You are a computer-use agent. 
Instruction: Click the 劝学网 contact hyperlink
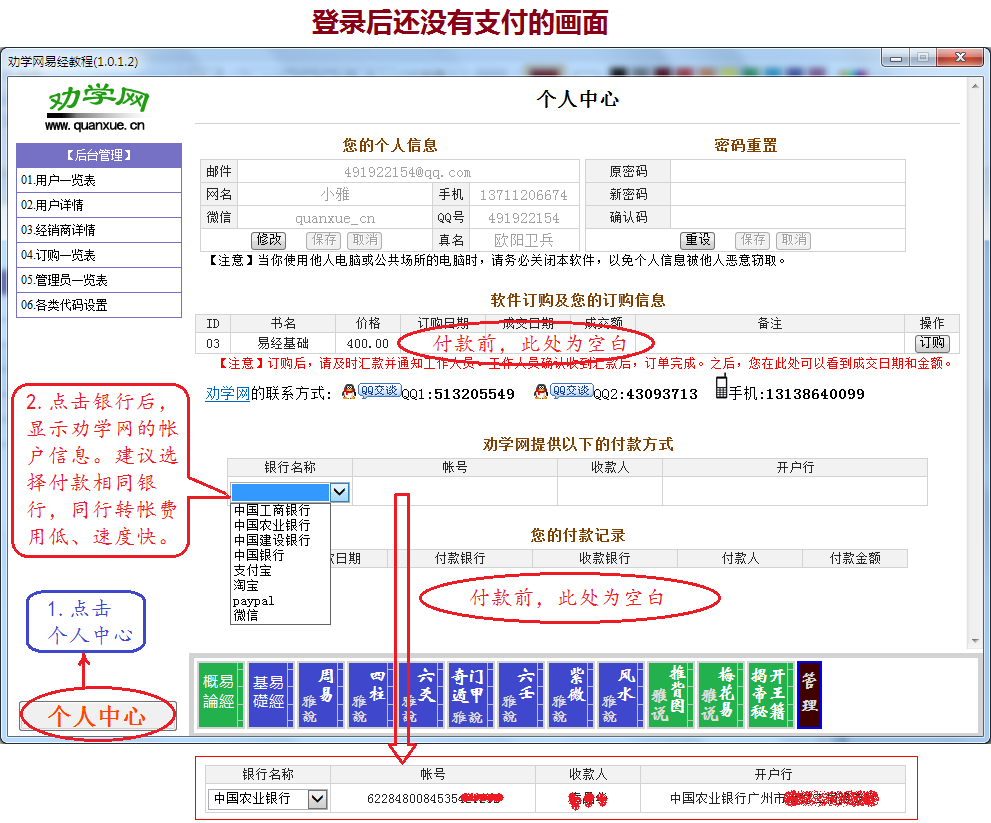[227, 394]
